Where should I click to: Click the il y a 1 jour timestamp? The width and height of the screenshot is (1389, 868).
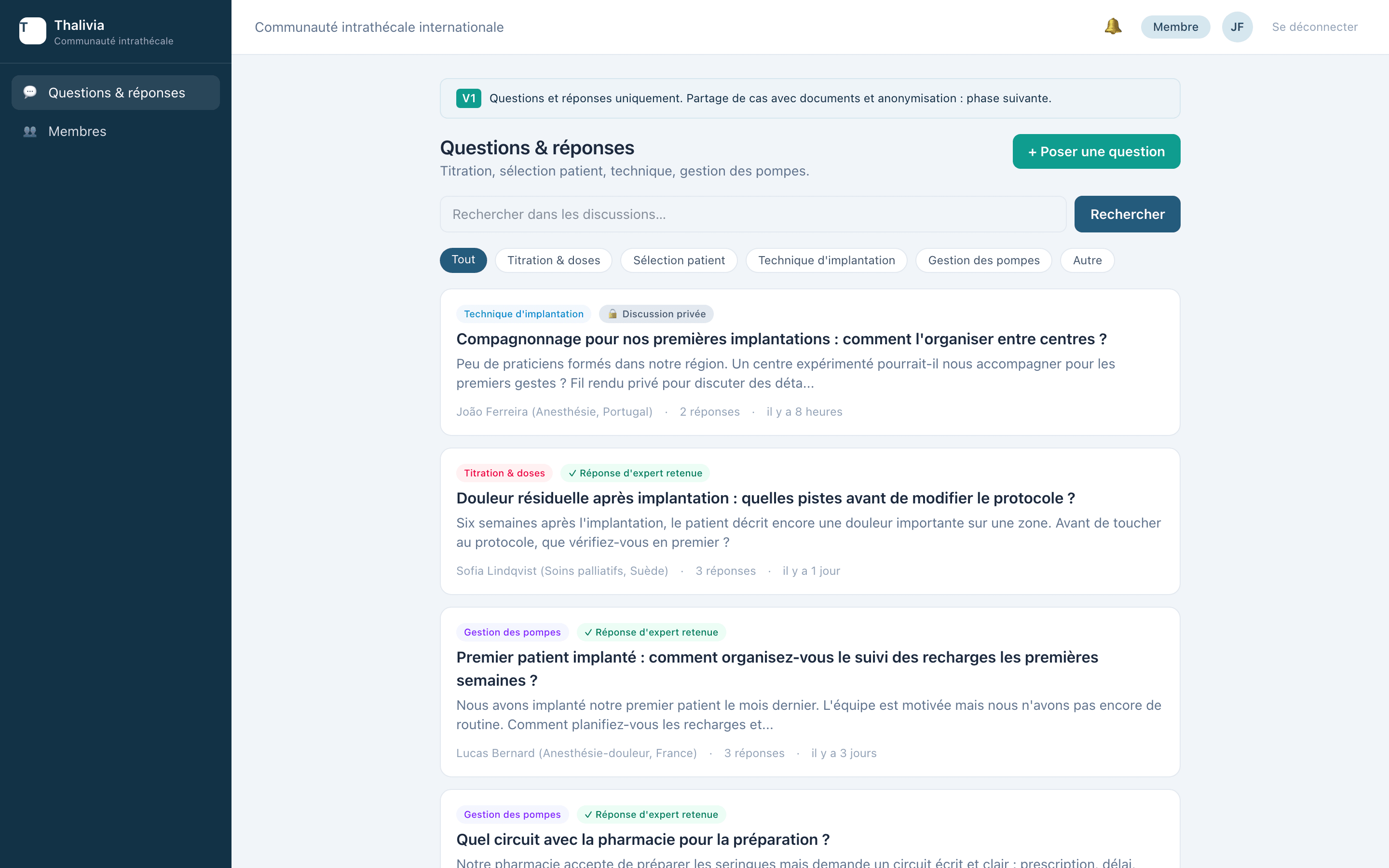pos(811,570)
